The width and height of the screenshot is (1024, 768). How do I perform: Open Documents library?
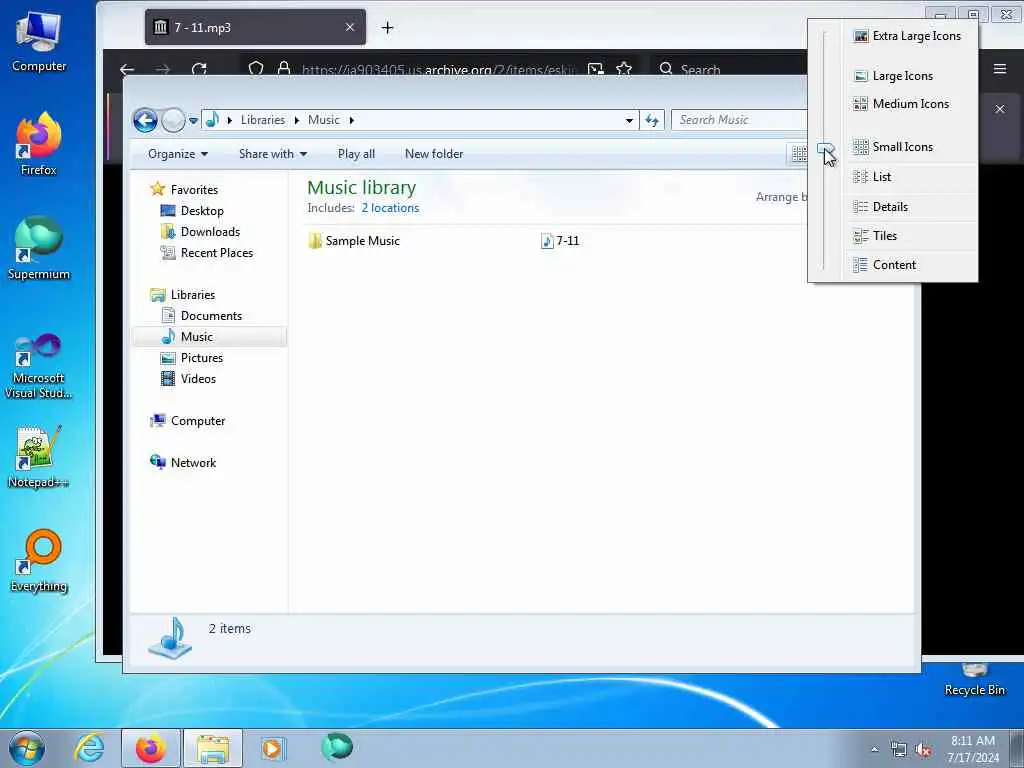[x=202, y=316]
